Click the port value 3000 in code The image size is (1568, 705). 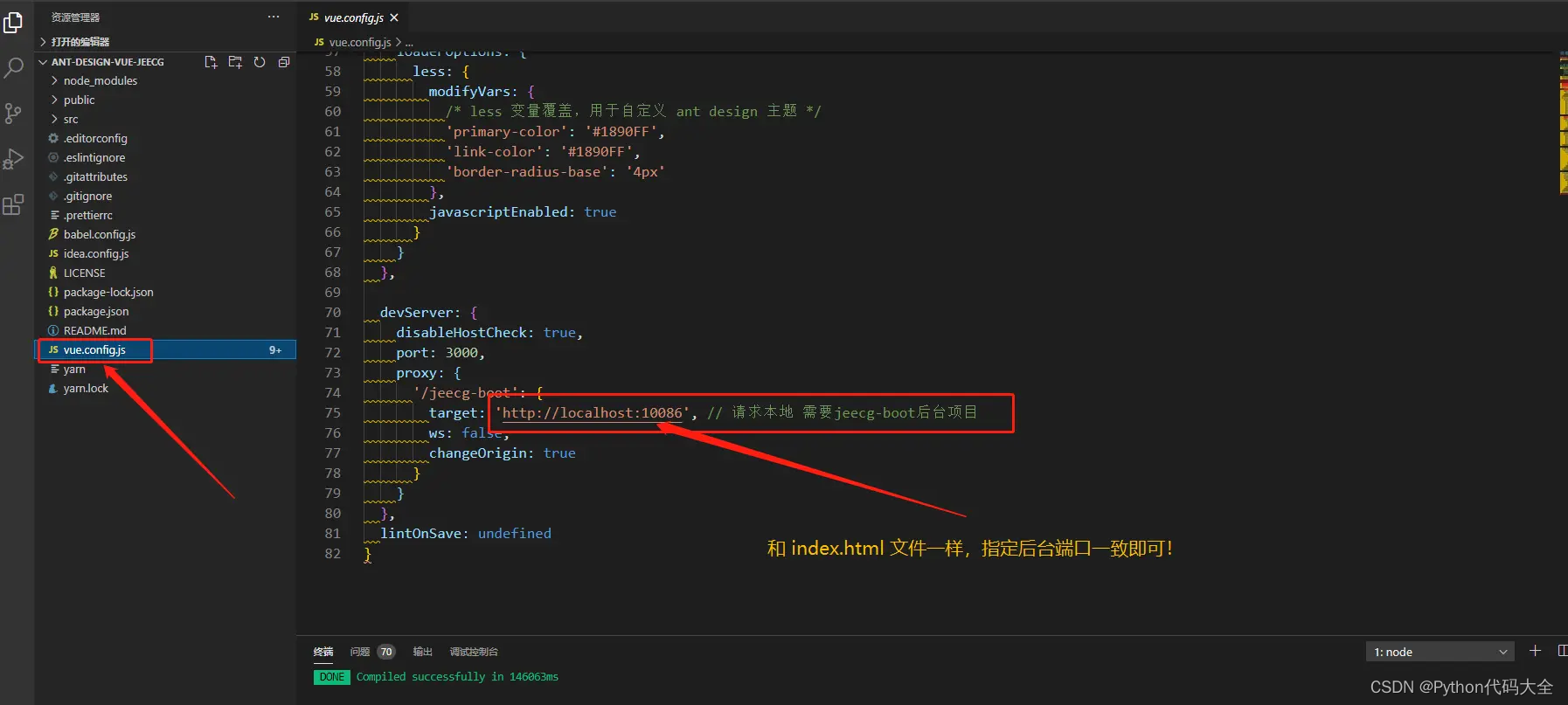coord(461,353)
